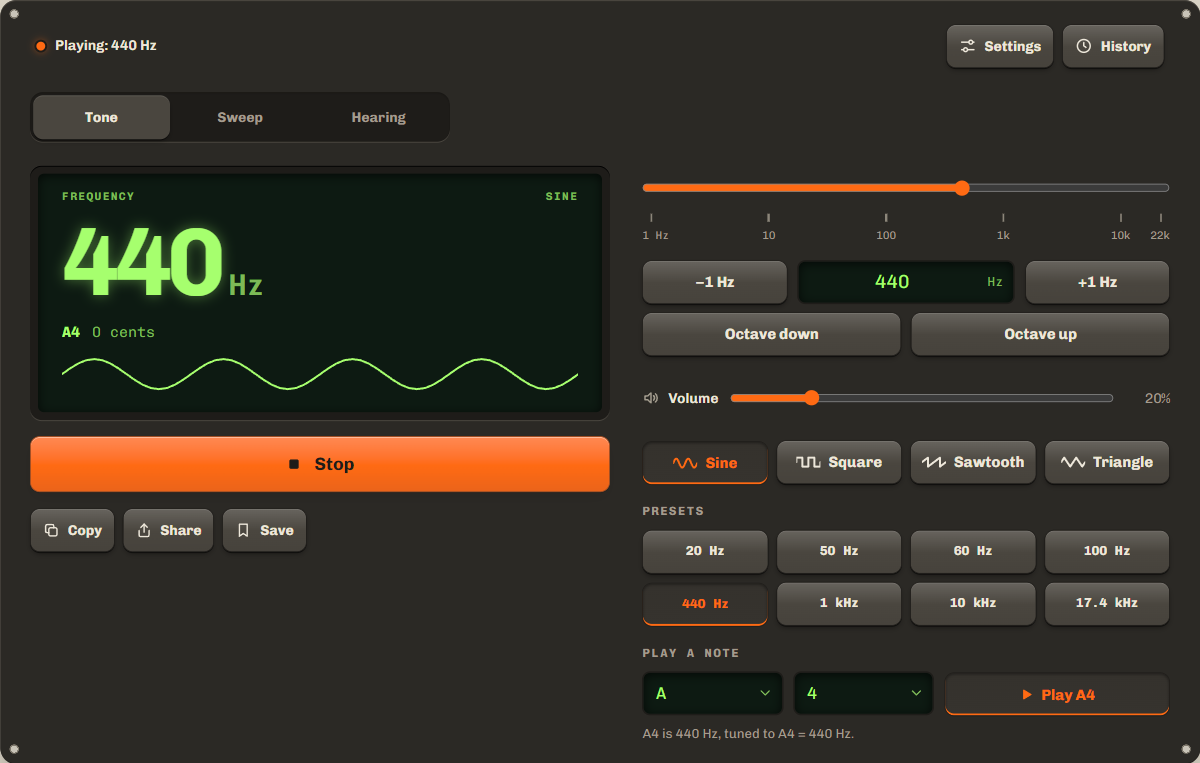Open History via the clock icon

[1084, 46]
